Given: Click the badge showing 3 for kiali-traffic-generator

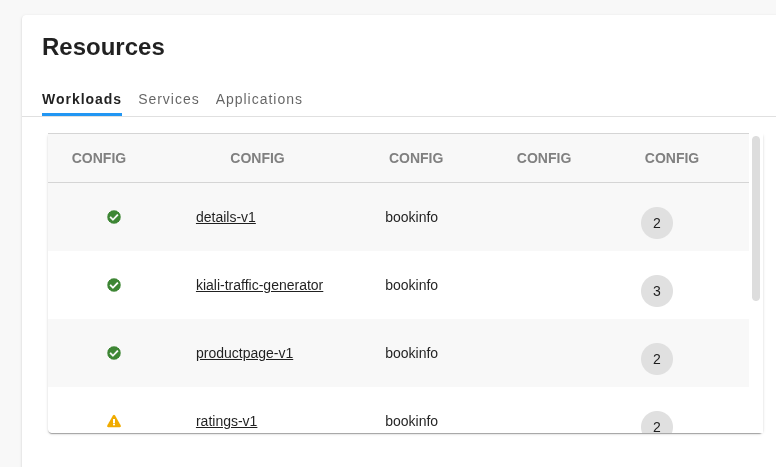Looking at the screenshot, I should click(657, 291).
